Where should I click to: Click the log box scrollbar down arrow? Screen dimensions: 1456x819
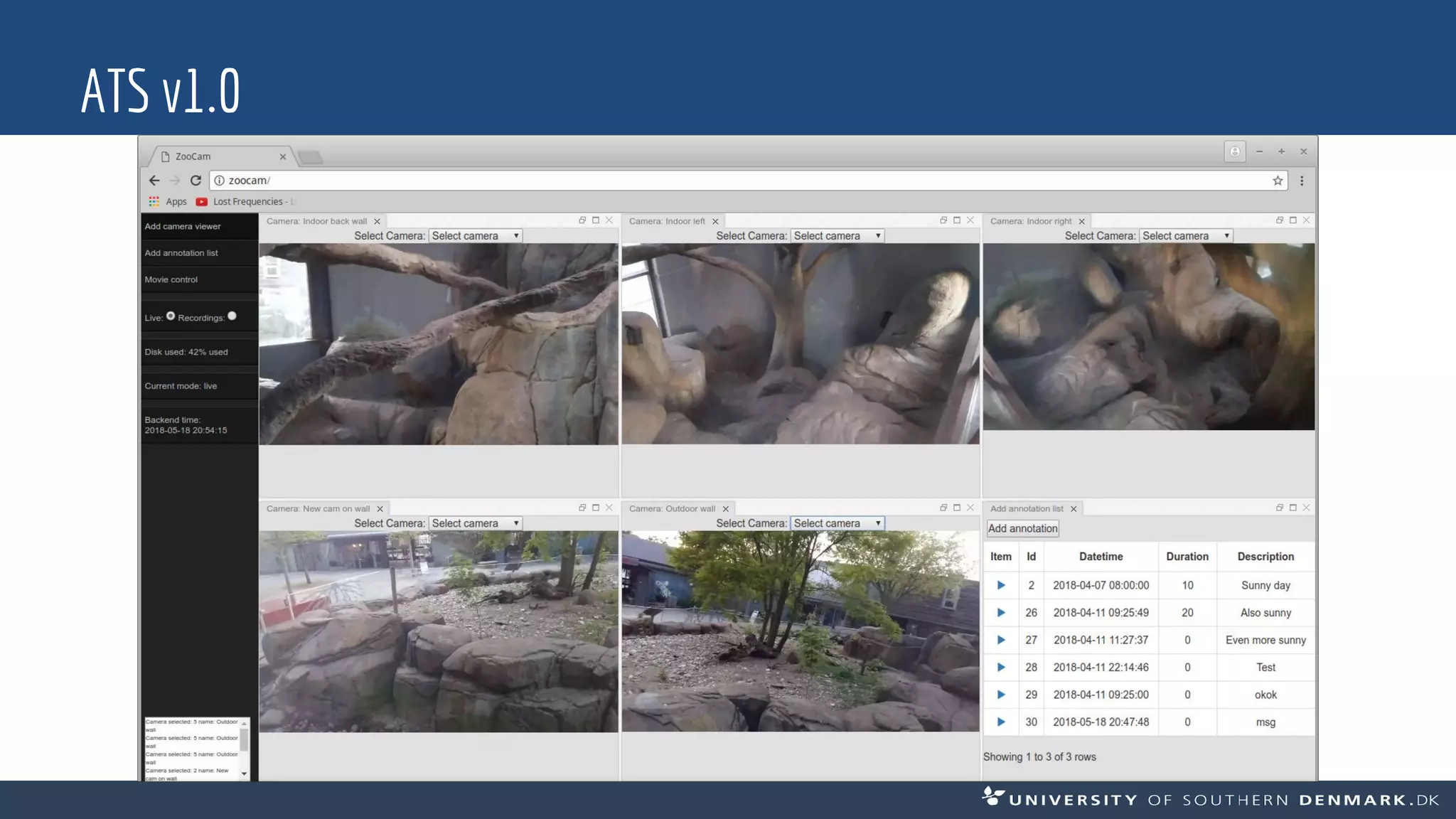(244, 773)
